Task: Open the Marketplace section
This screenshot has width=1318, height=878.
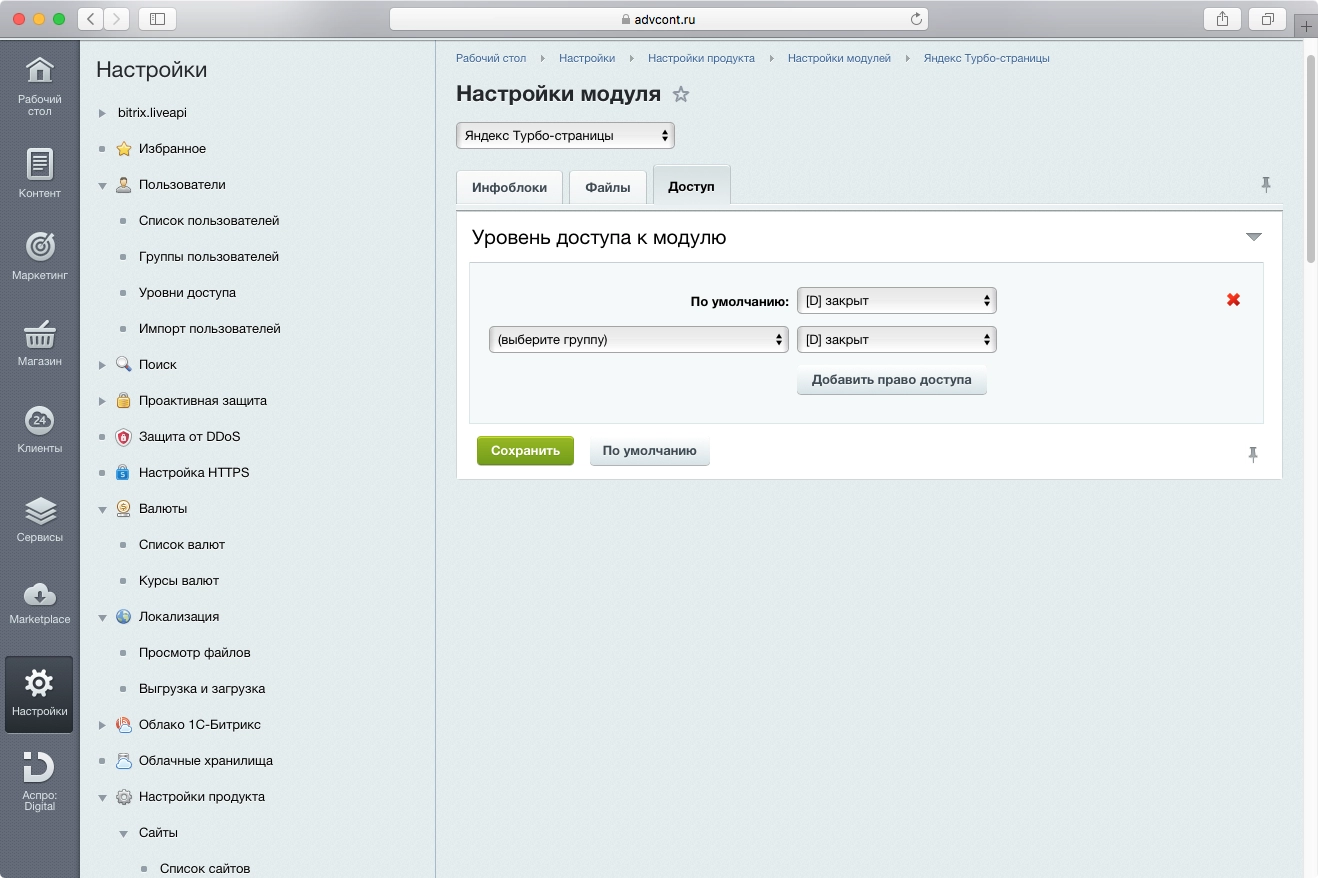Action: point(40,602)
